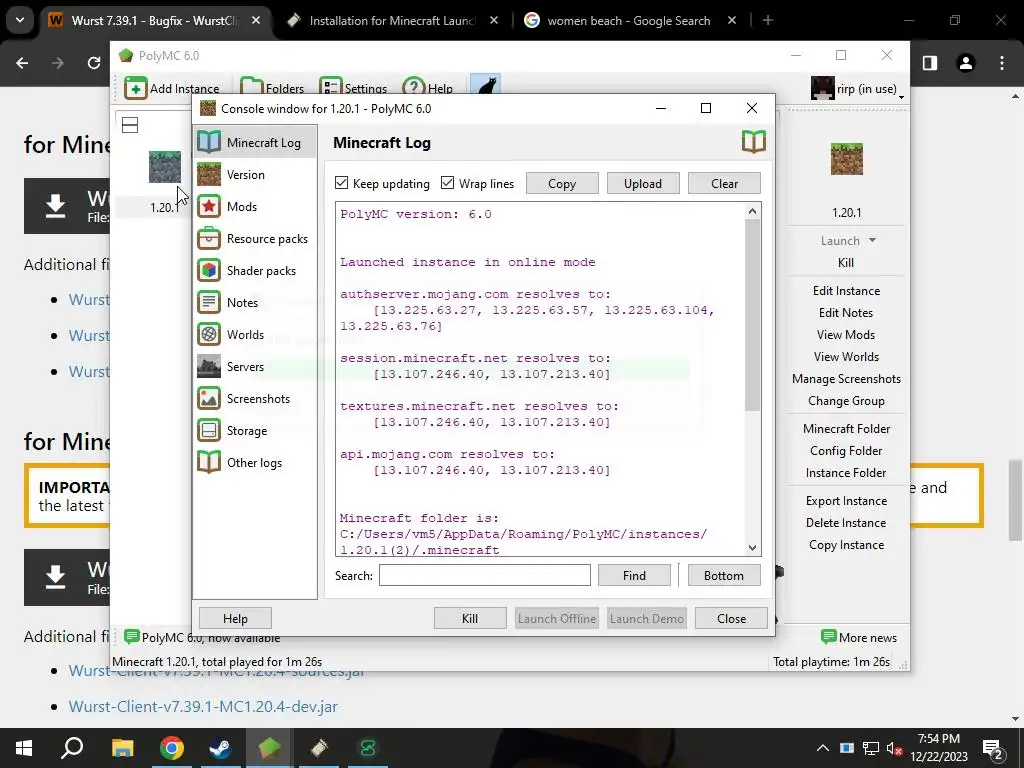Open Help in PolyMC toolbar

pos(428,88)
